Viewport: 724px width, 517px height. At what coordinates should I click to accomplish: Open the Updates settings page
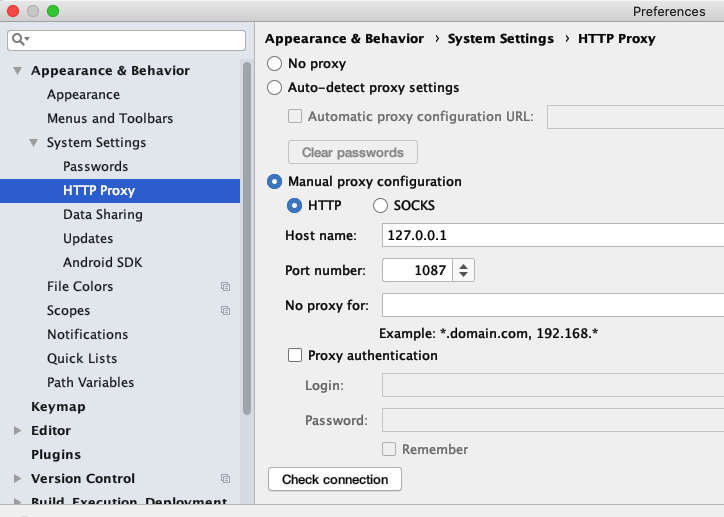(88, 239)
